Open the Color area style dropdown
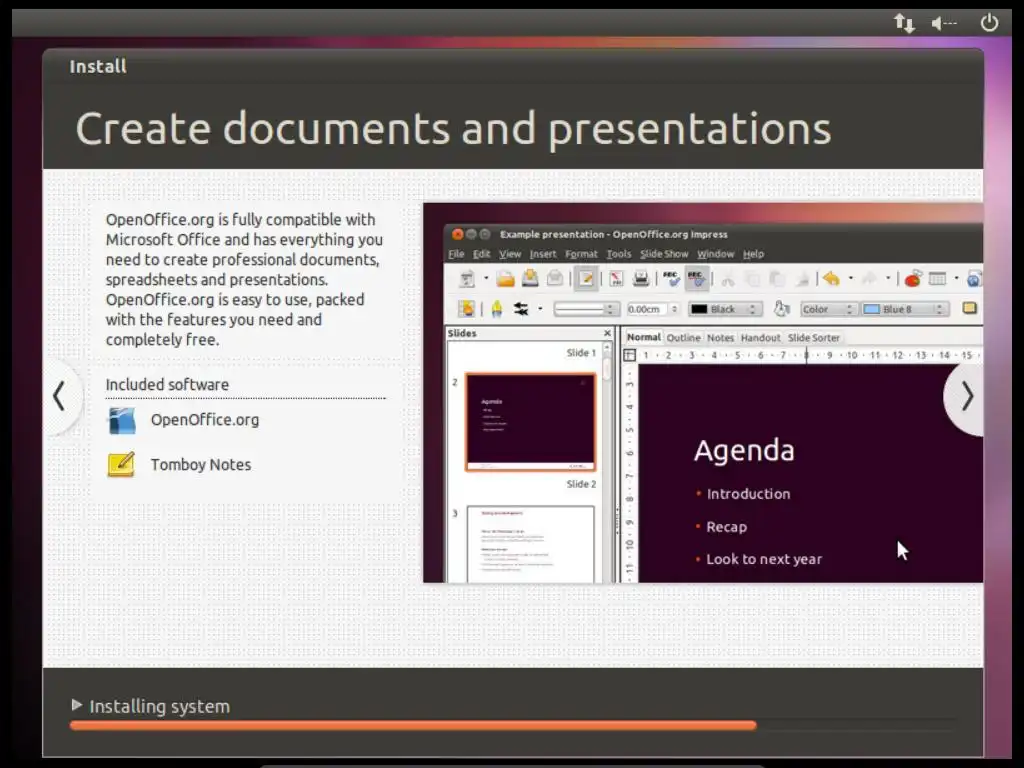The width and height of the screenshot is (1024, 768). (x=828, y=309)
